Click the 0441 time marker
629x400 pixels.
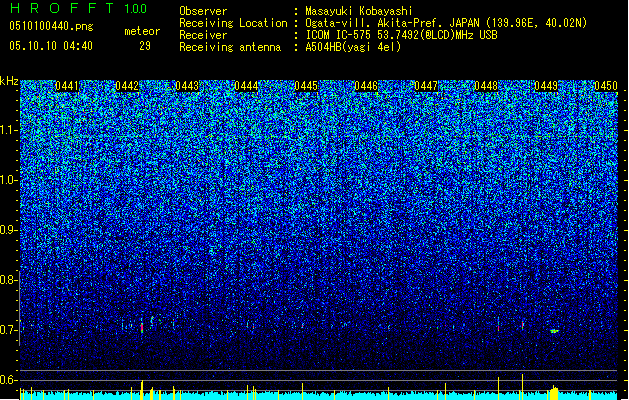click(67, 86)
